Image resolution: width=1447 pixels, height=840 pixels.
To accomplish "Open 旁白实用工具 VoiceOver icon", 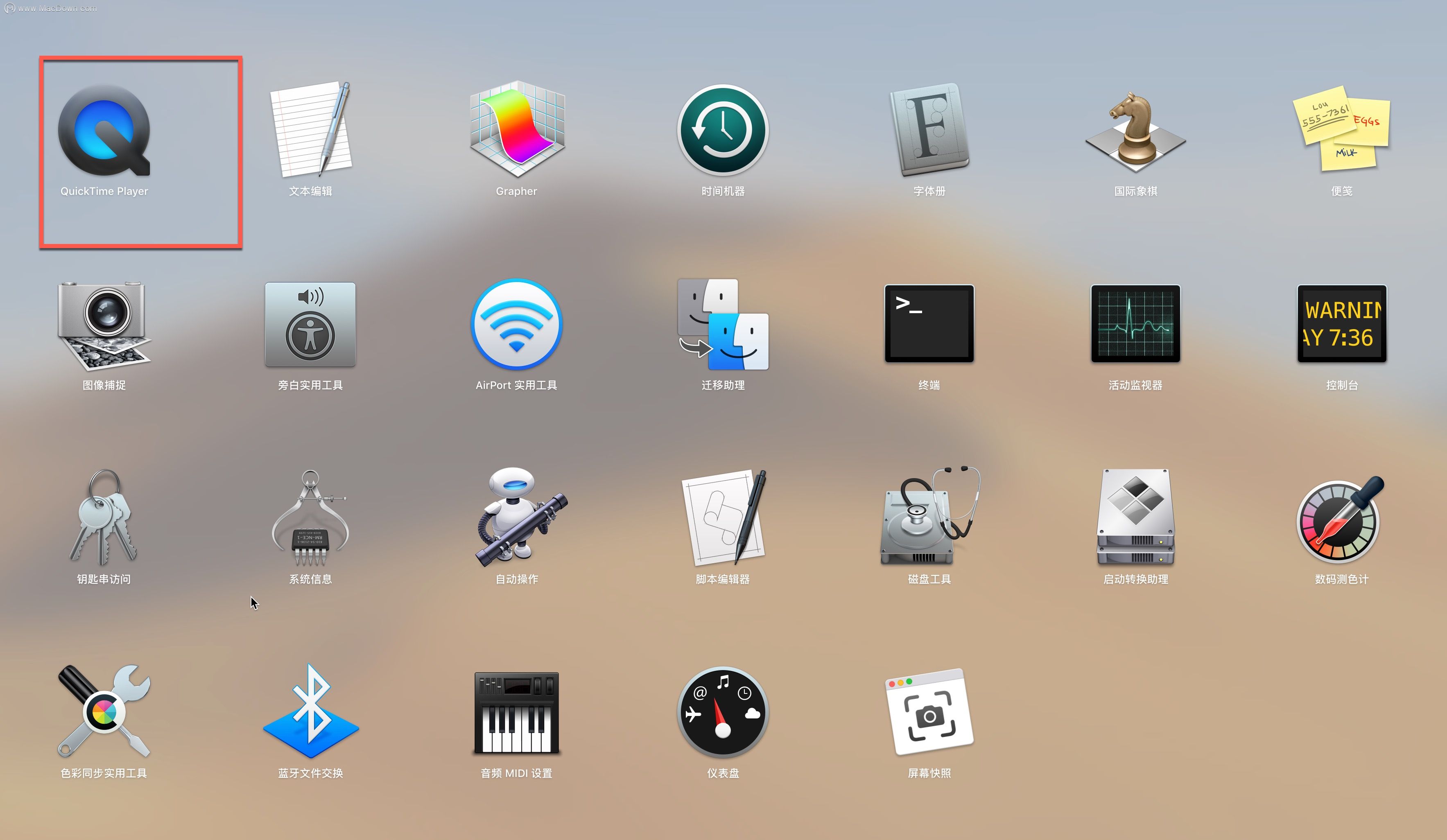I will [310, 324].
